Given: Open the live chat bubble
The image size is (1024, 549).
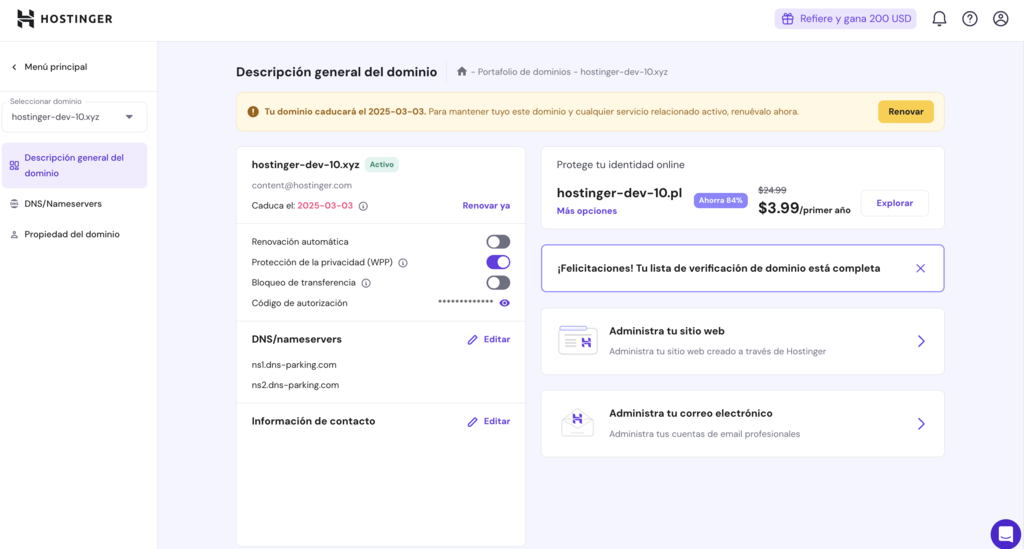Looking at the screenshot, I should [1006, 534].
